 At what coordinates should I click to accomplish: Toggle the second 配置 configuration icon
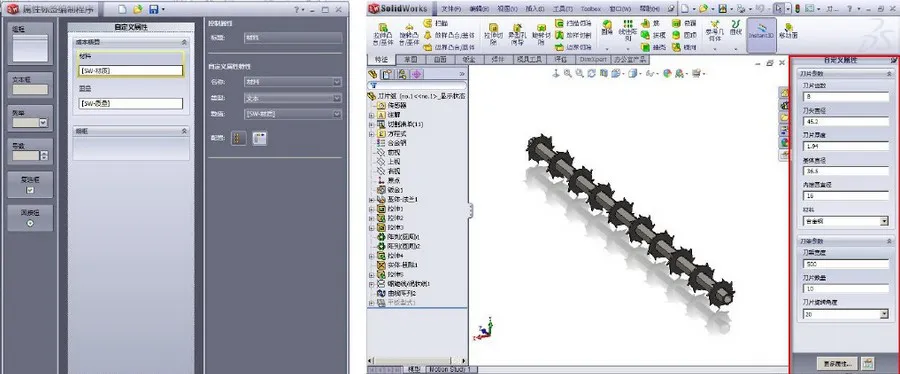pyautogui.click(x=259, y=138)
